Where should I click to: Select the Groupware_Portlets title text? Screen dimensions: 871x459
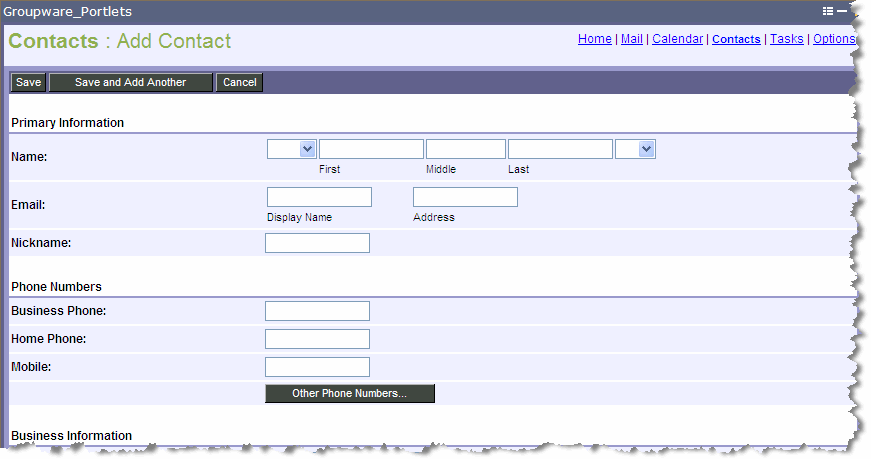pyautogui.click(x=67, y=12)
